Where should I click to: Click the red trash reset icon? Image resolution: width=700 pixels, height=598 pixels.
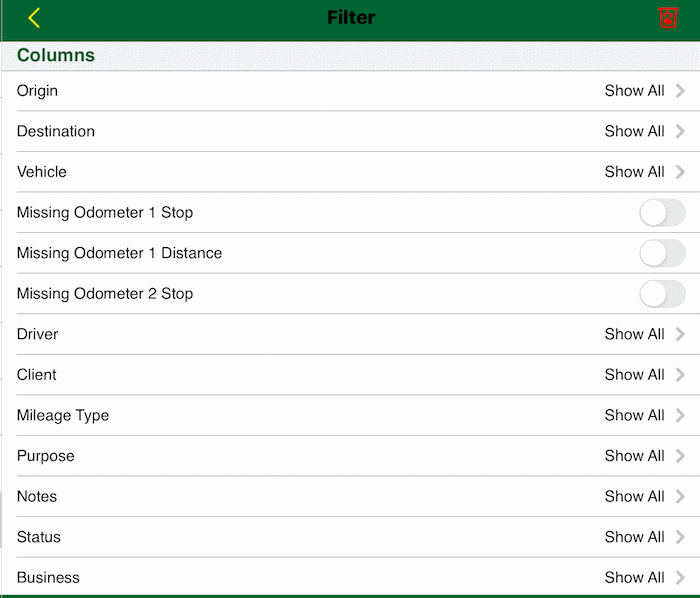(x=667, y=18)
